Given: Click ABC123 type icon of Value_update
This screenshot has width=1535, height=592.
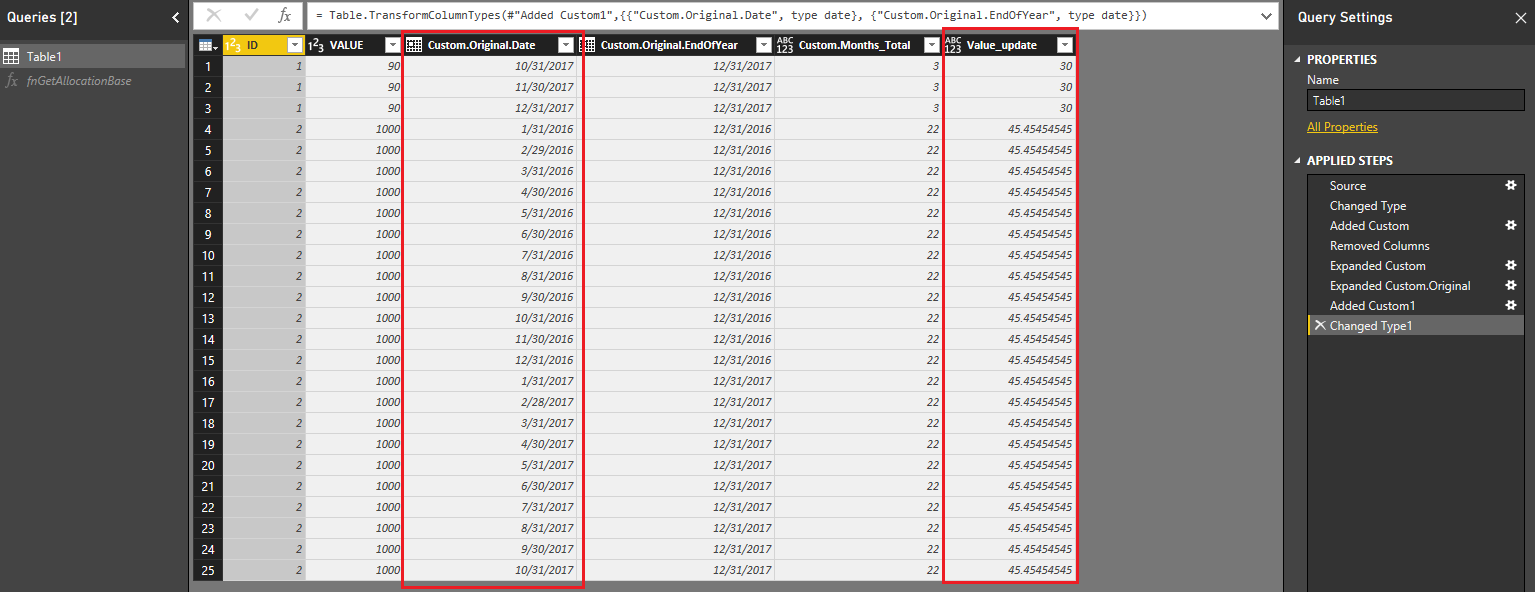Looking at the screenshot, I should coord(953,44).
